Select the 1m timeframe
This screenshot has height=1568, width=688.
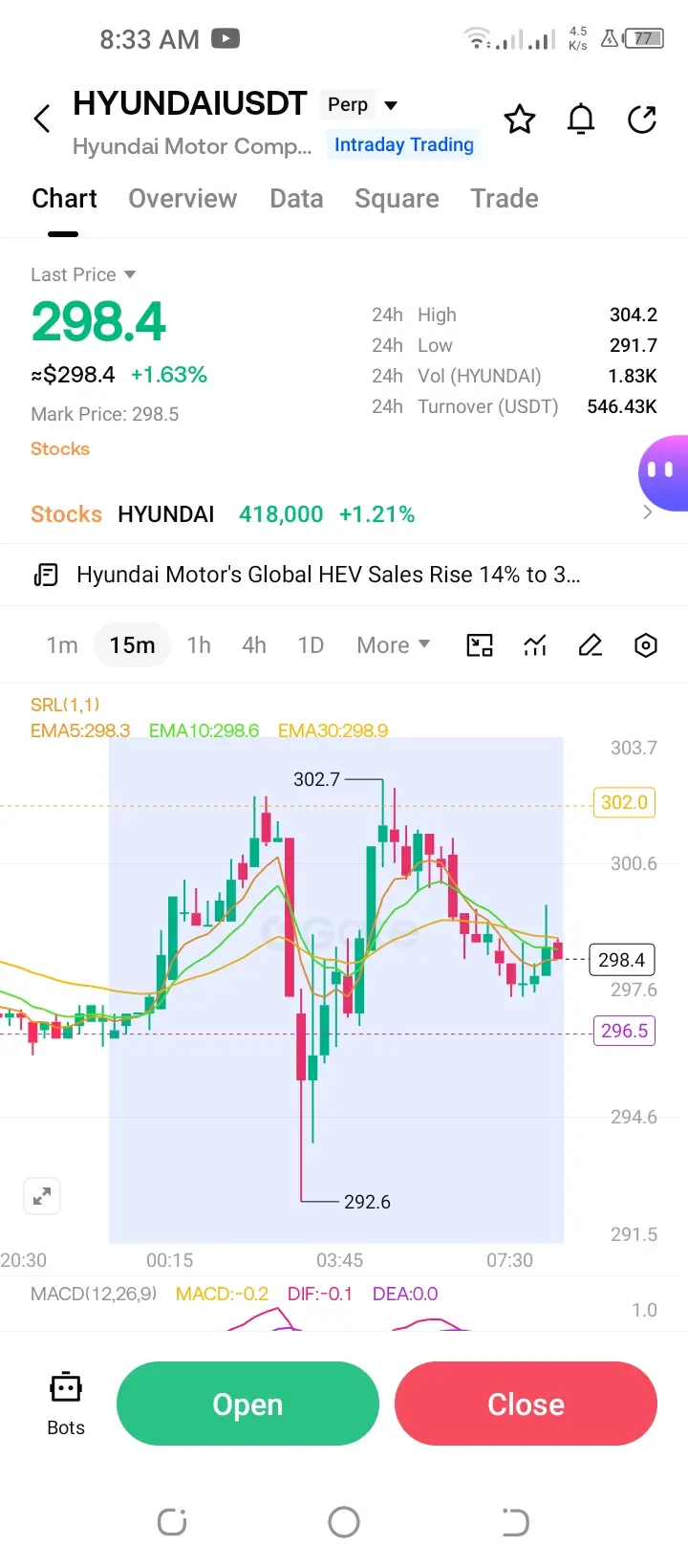click(62, 645)
